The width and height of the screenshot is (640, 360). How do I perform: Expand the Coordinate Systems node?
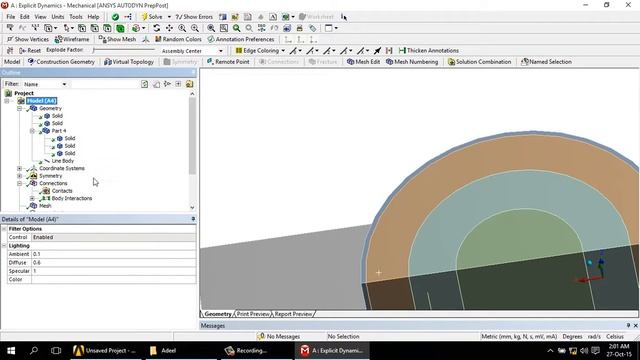[x=19, y=169]
